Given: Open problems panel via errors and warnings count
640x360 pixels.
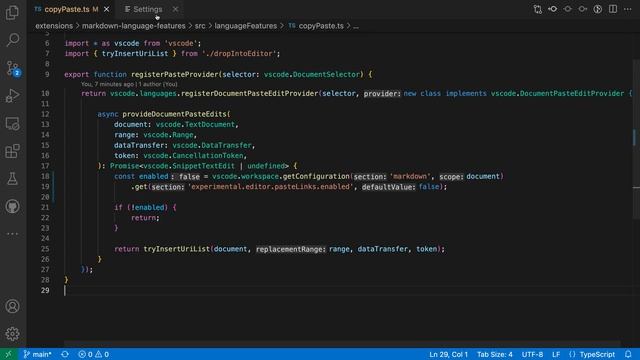Looking at the screenshot, I should tap(93, 354).
